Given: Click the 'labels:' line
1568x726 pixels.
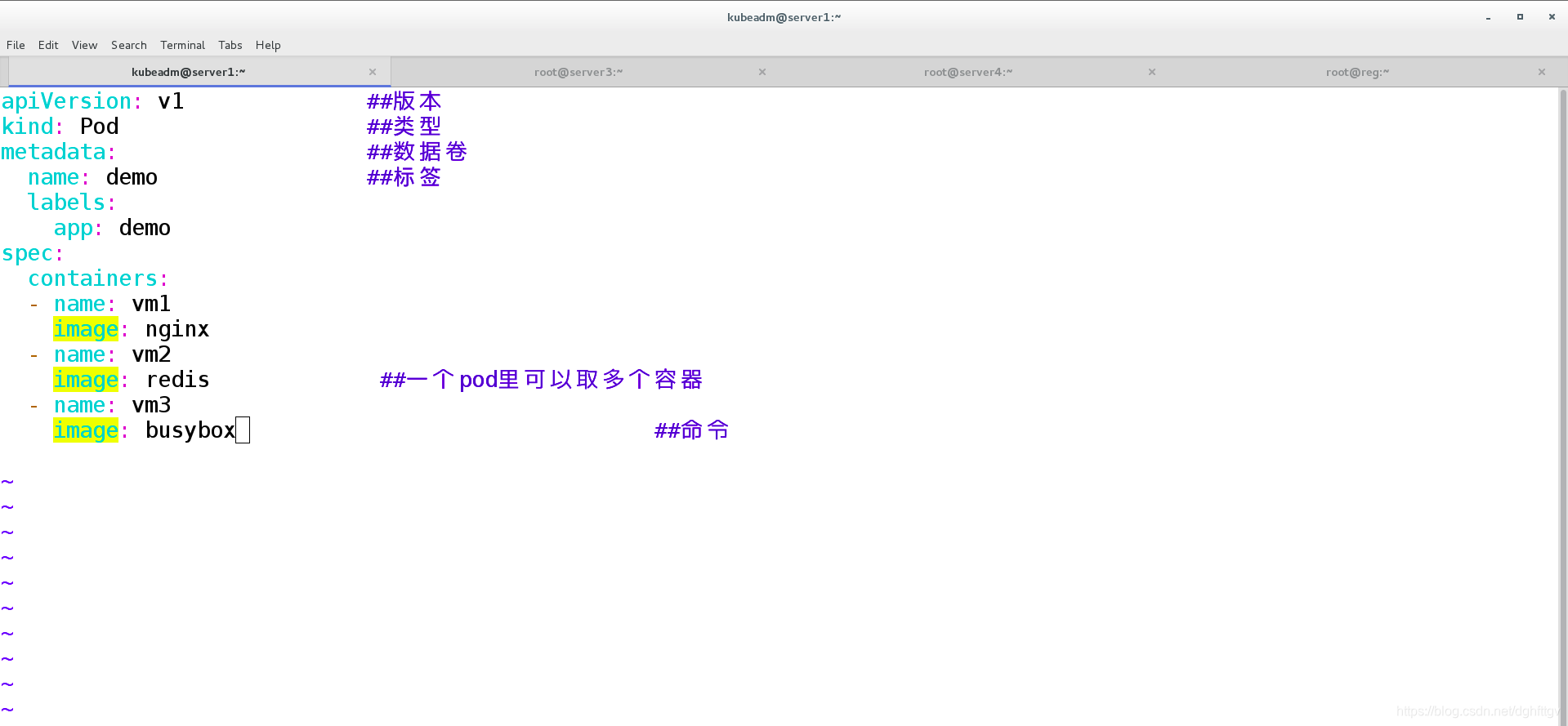Looking at the screenshot, I should [x=72, y=203].
